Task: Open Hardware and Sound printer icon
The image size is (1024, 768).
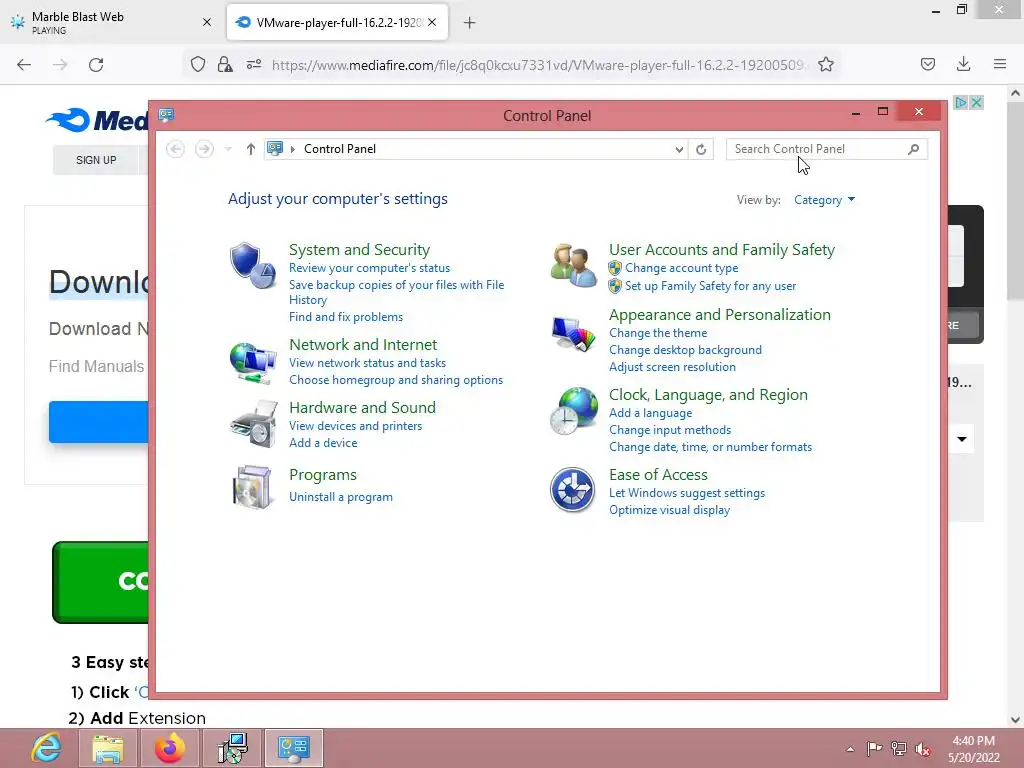Action: [253, 424]
